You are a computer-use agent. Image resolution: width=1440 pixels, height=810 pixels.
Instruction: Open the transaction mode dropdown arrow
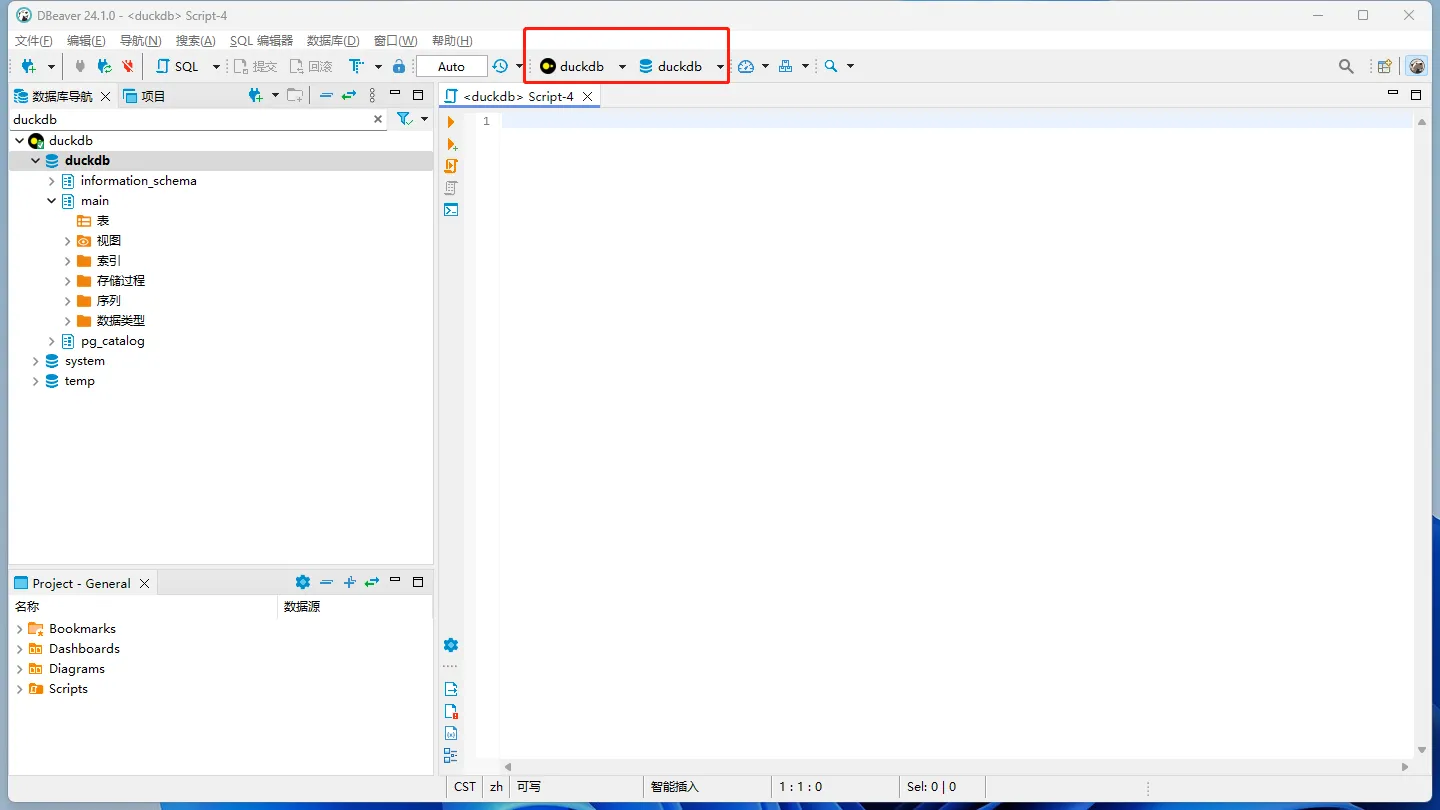coord(378,67)
